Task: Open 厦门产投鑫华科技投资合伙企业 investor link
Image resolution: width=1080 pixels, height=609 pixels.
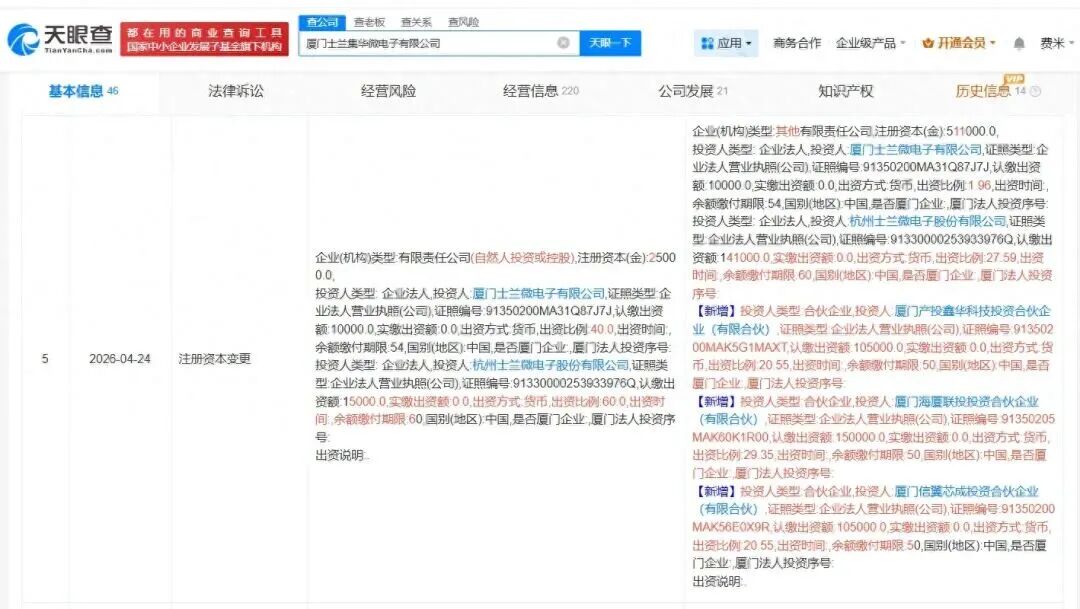Action: pos(966,311)
